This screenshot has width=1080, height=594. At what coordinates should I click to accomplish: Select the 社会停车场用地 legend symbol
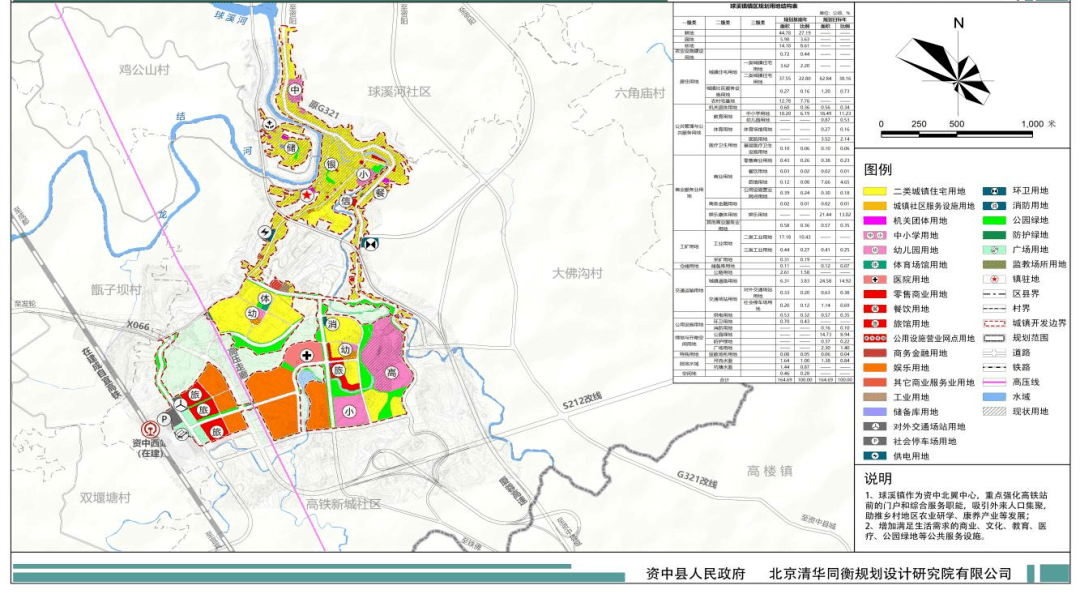click(875, 441)
